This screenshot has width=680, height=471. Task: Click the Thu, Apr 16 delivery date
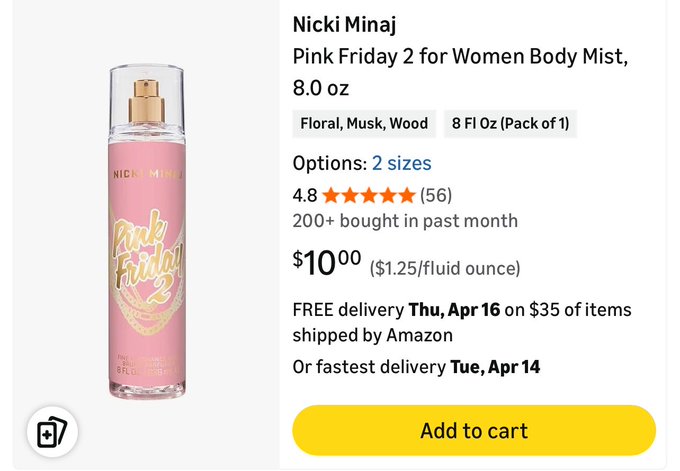pos(454,310)
